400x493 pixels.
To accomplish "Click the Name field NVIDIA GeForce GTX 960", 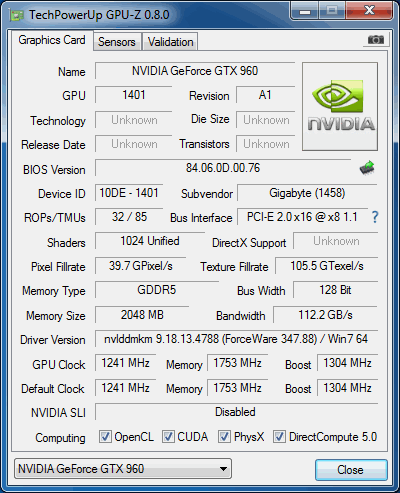I will [x=195, y=71].
